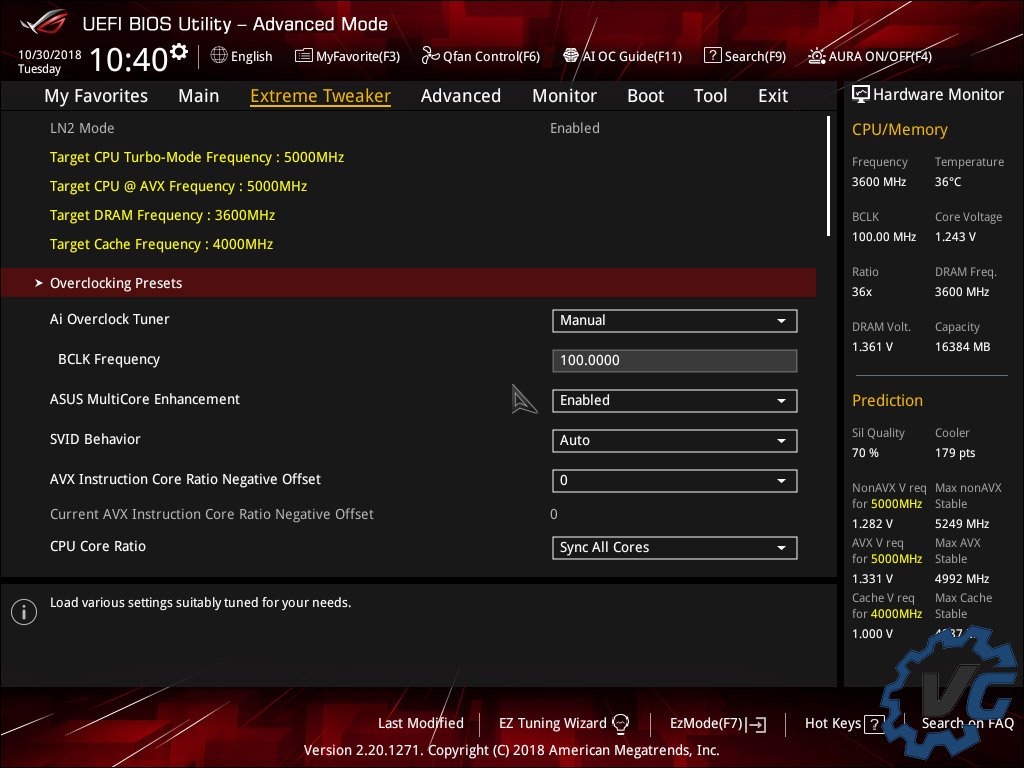The width and height of the screenshot is (1024, 768).
Task: Switch to the Advanced tab
Action: pos(460,96)
